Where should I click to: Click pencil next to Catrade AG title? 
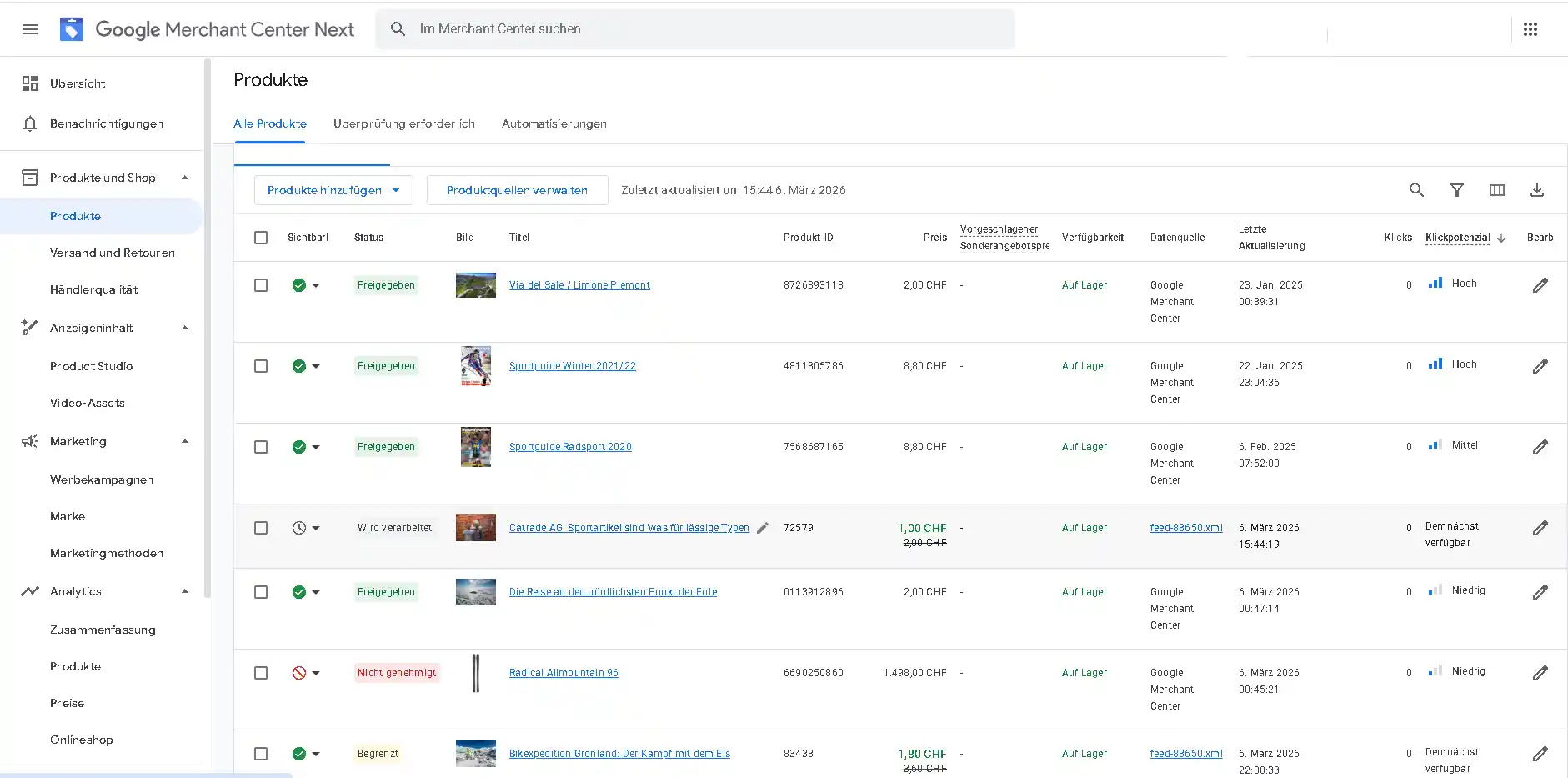[762, 528]
